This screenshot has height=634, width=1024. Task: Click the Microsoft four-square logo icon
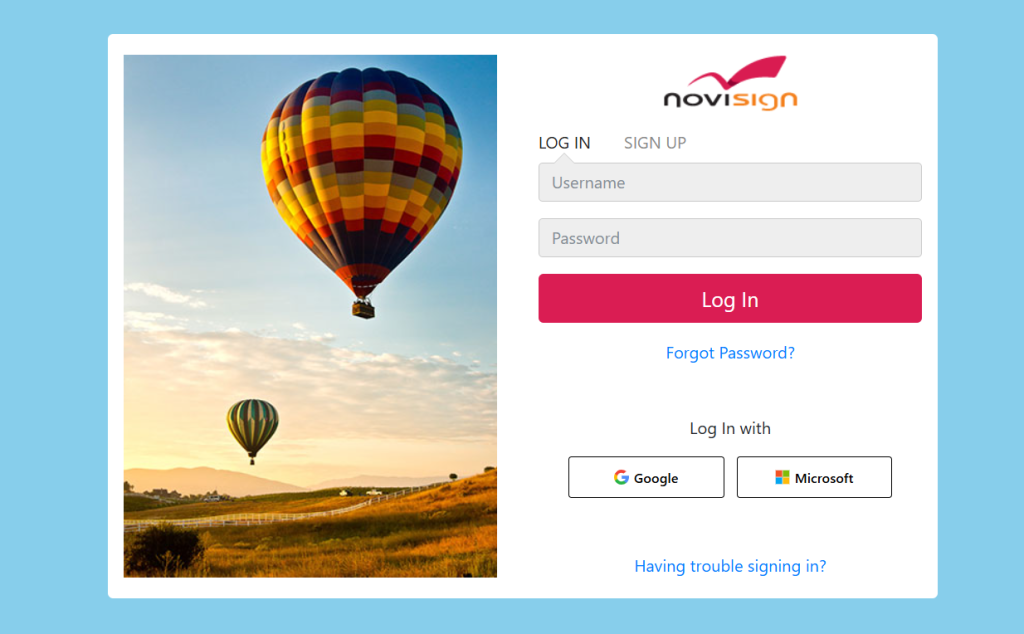click(x=782, y=477)
